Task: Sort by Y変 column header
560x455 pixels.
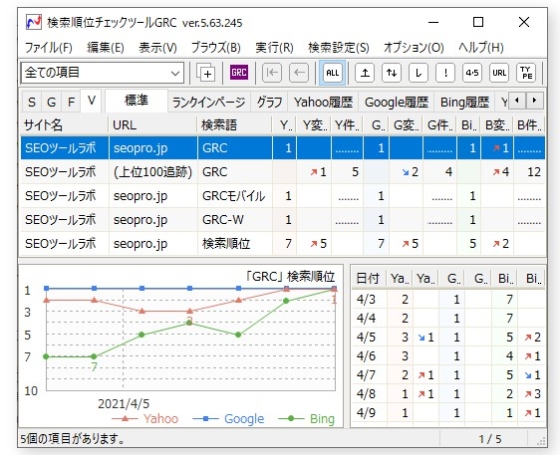Action: 314,125
